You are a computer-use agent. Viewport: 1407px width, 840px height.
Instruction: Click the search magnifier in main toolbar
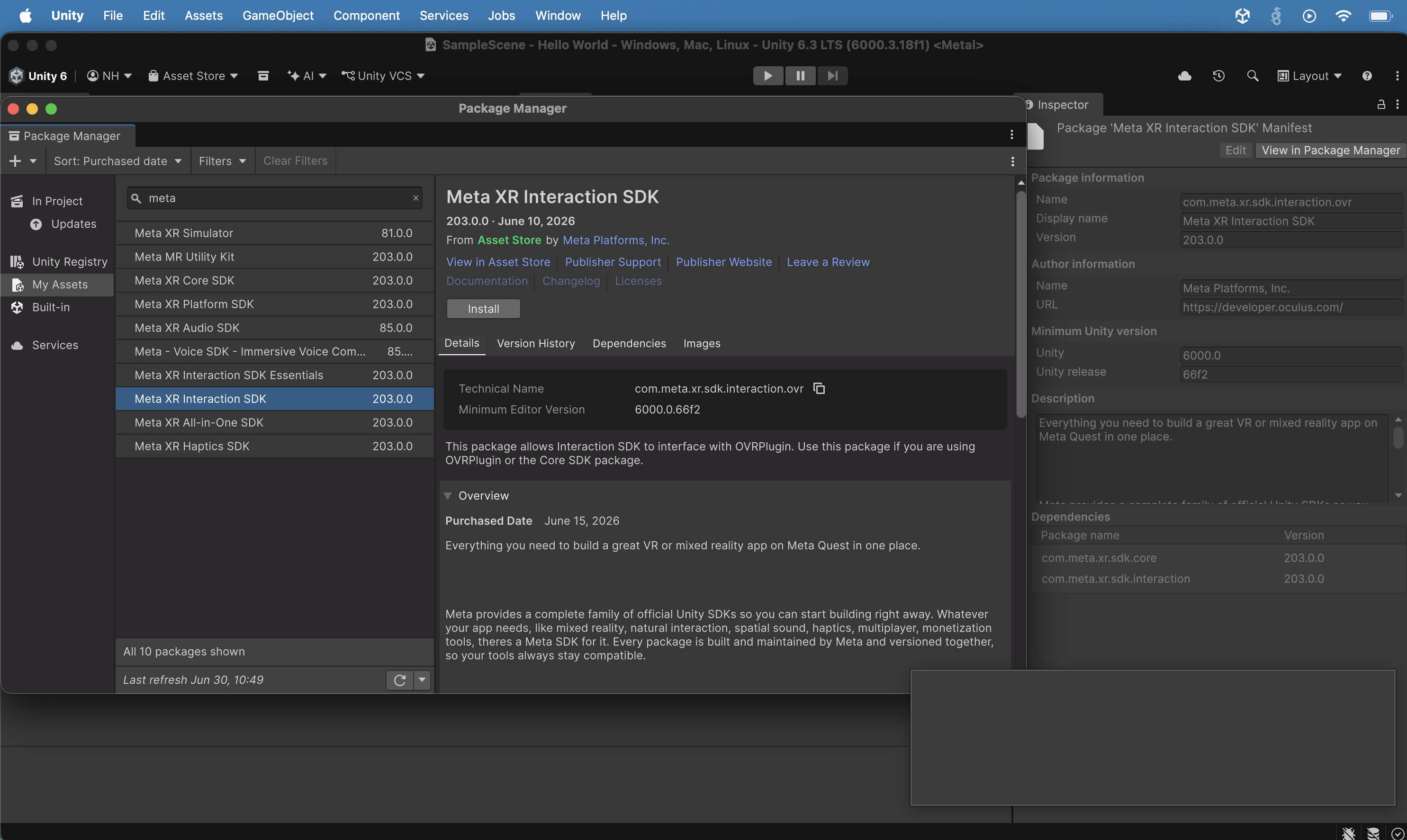pos(1253,76)
